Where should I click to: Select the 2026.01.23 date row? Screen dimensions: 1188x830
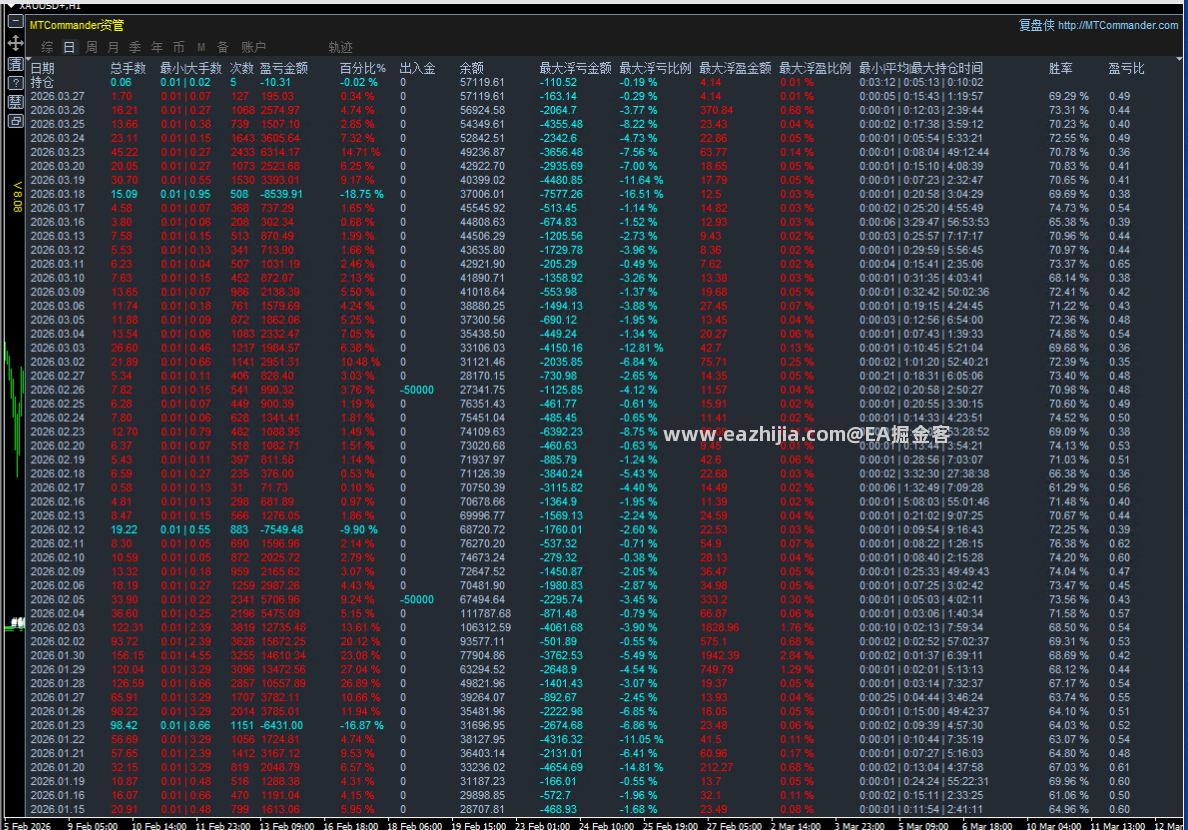coord(58,725)
